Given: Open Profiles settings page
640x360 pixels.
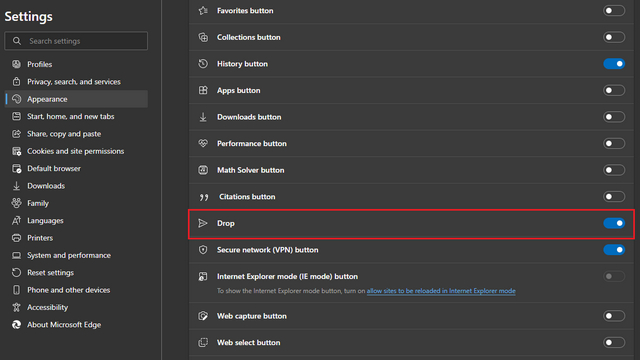Looking at the screenshot, I should click(x=76, y=64).
